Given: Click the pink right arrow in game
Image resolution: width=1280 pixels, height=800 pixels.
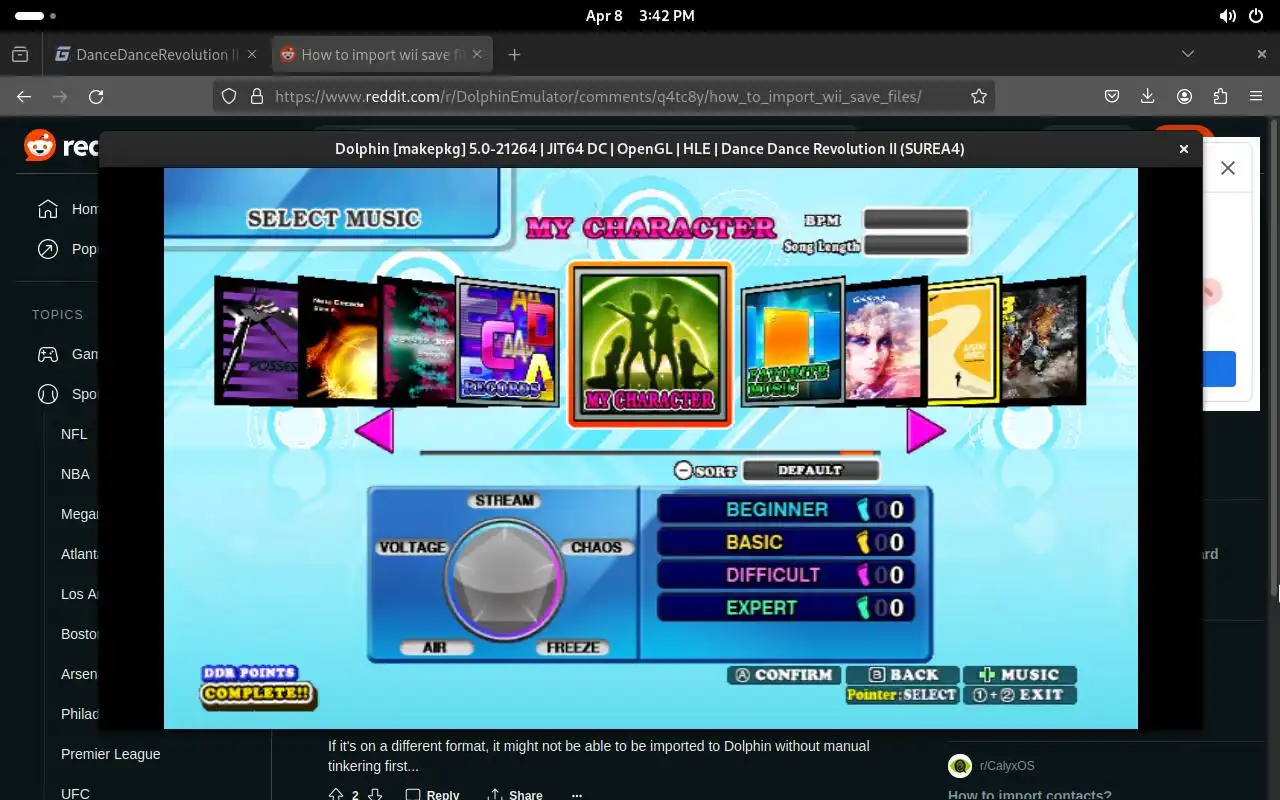Looking at the screenshot, I should [925, 431].
